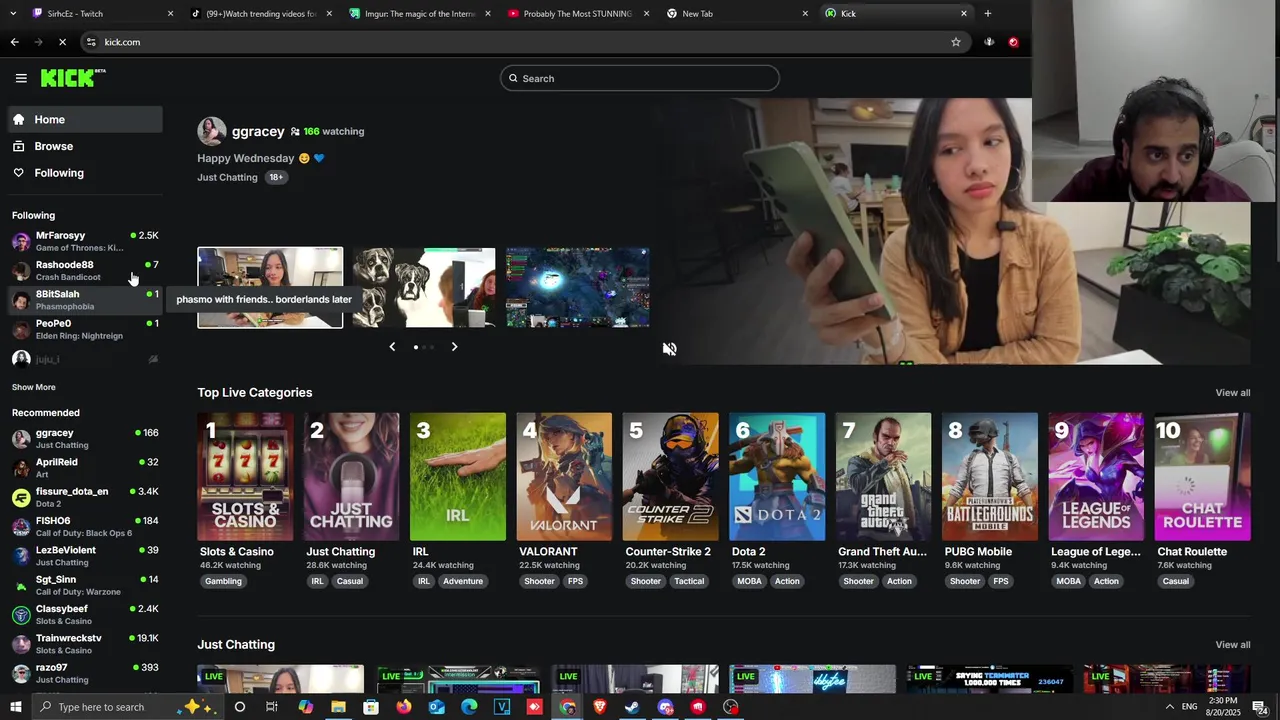Click ggracey avatar in featured stream
This screenshot has width=1280, height=720.
212,131
